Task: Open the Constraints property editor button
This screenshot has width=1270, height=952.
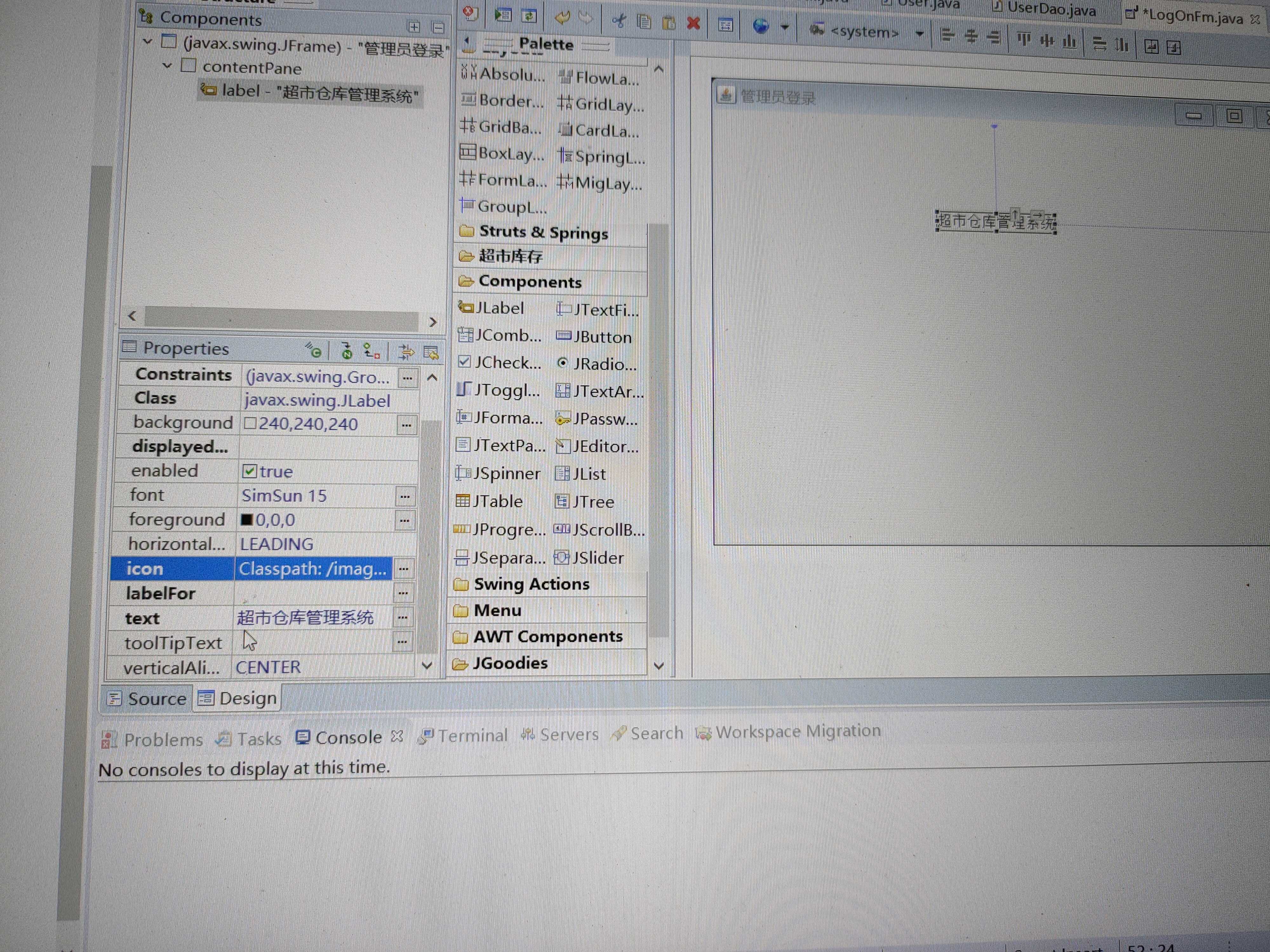Action: tap(408, 378)
